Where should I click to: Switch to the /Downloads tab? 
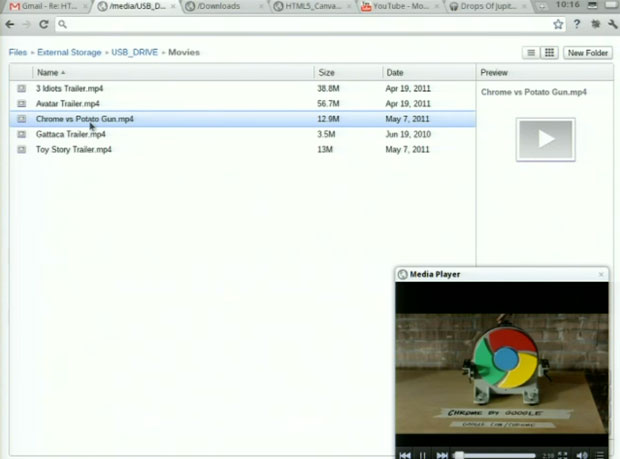[x=225, y=6]
